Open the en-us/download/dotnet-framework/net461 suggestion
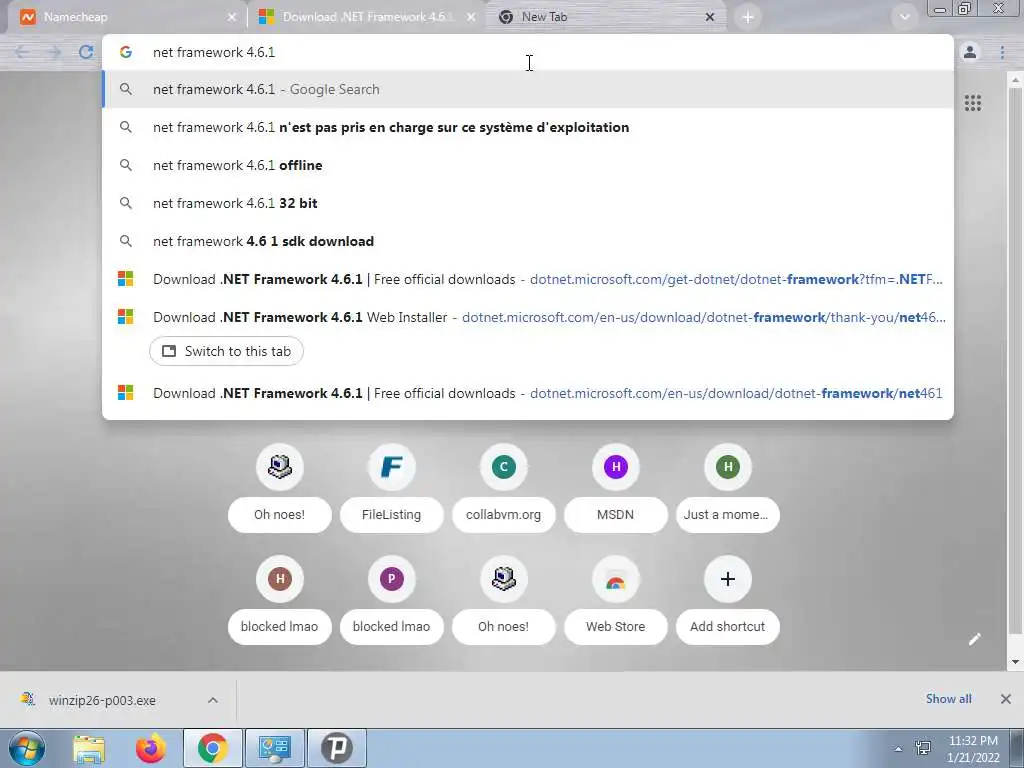The height and width of the screenshot is (768, 1024). 528,393
